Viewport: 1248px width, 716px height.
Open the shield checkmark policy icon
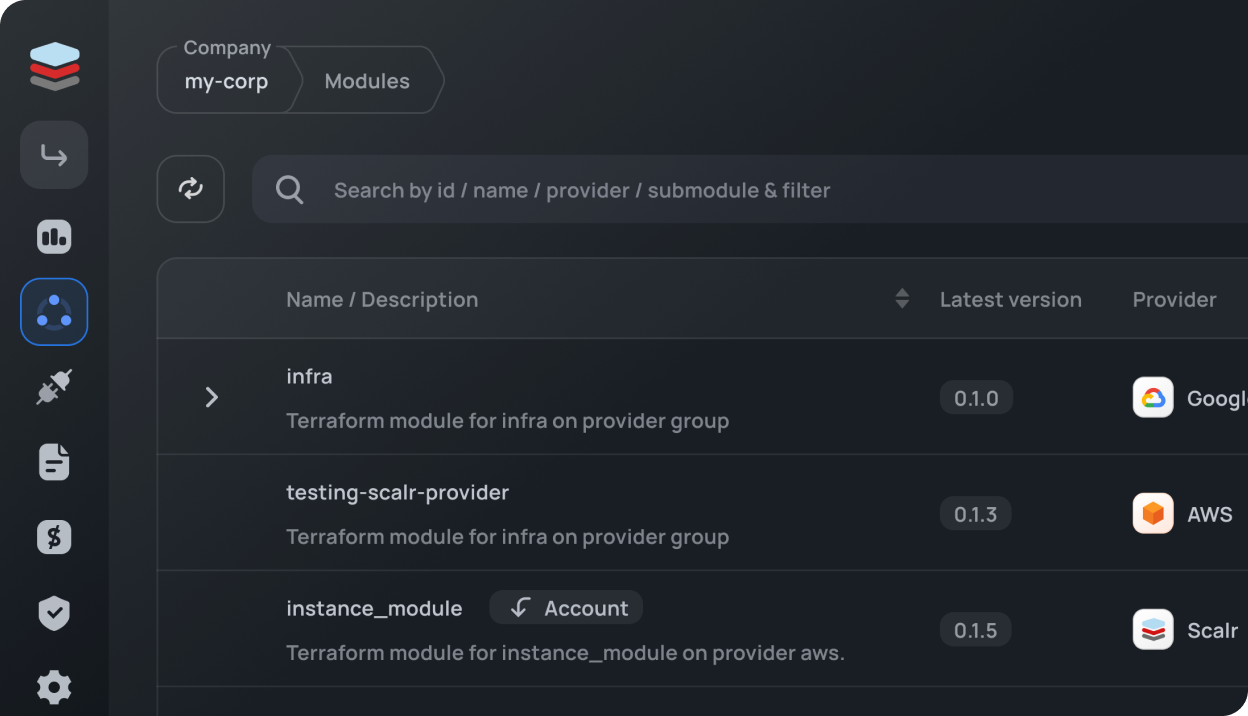click(54, 613)
